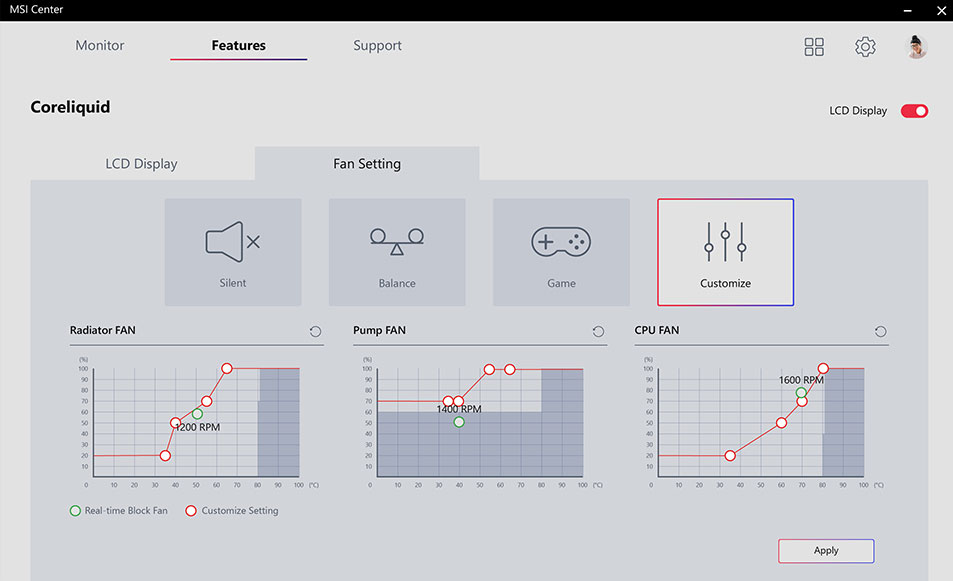Click the user profile avatar
Screen dimensions: 953x581
(x=916, y=47)
